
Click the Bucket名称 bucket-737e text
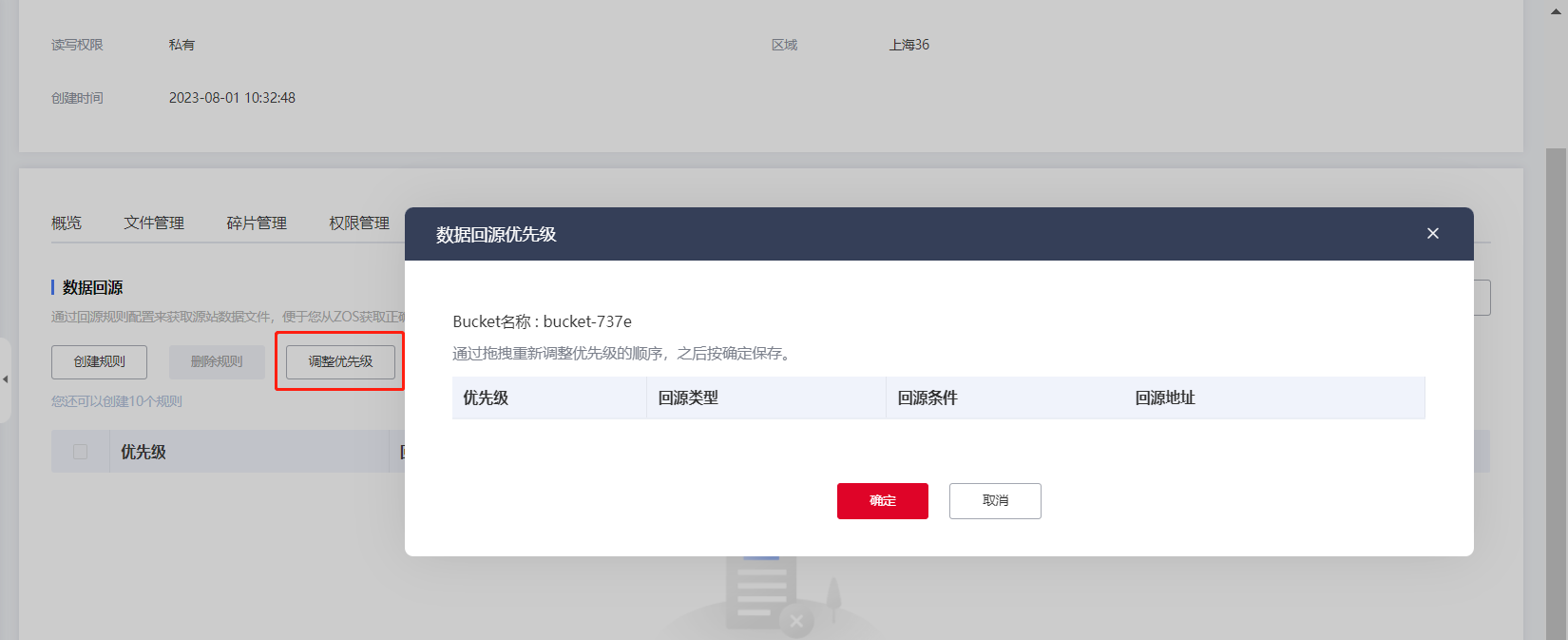tap(542, 321)
